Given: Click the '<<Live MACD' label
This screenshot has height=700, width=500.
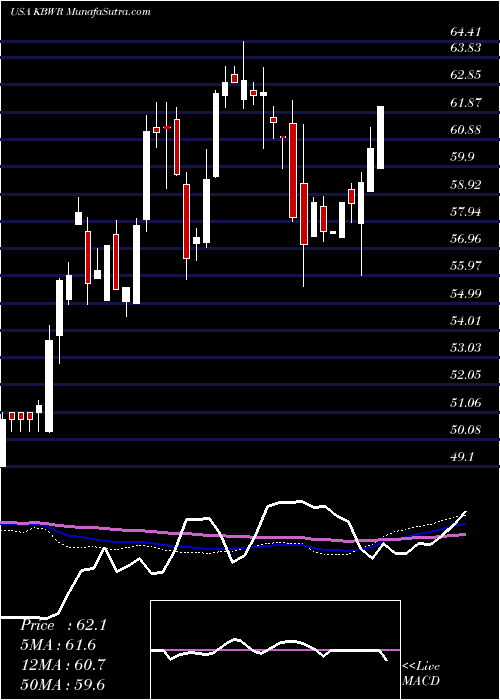Looking at the screenshot, I should [421, 674].
